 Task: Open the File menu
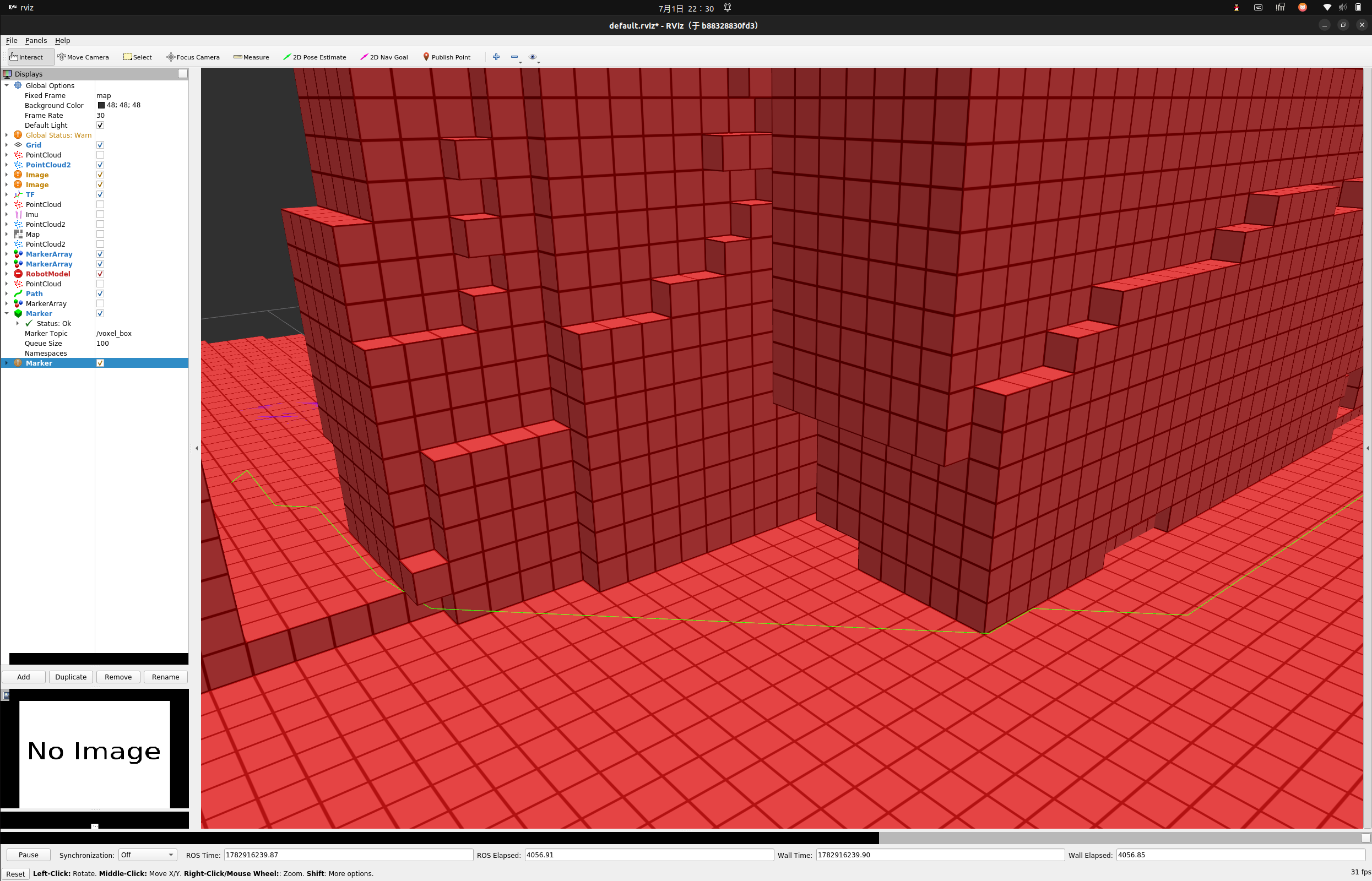[x=12, y=41]
